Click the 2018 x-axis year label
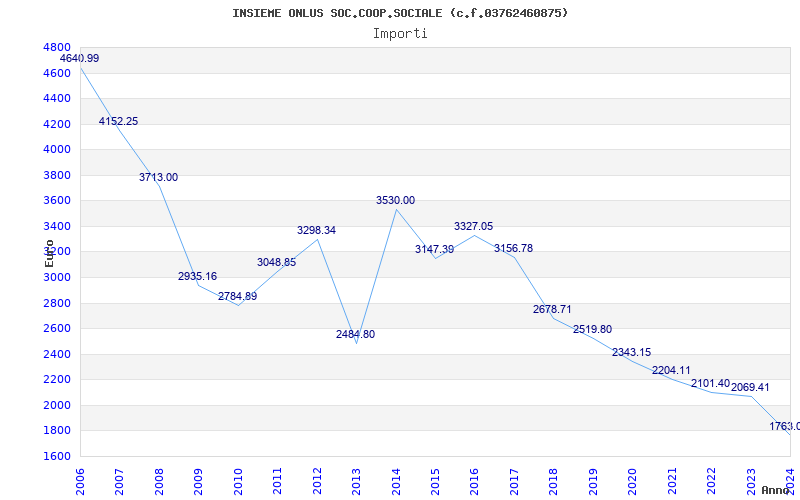Viewport: 800px width, 500px height. [x=554, y=482]
